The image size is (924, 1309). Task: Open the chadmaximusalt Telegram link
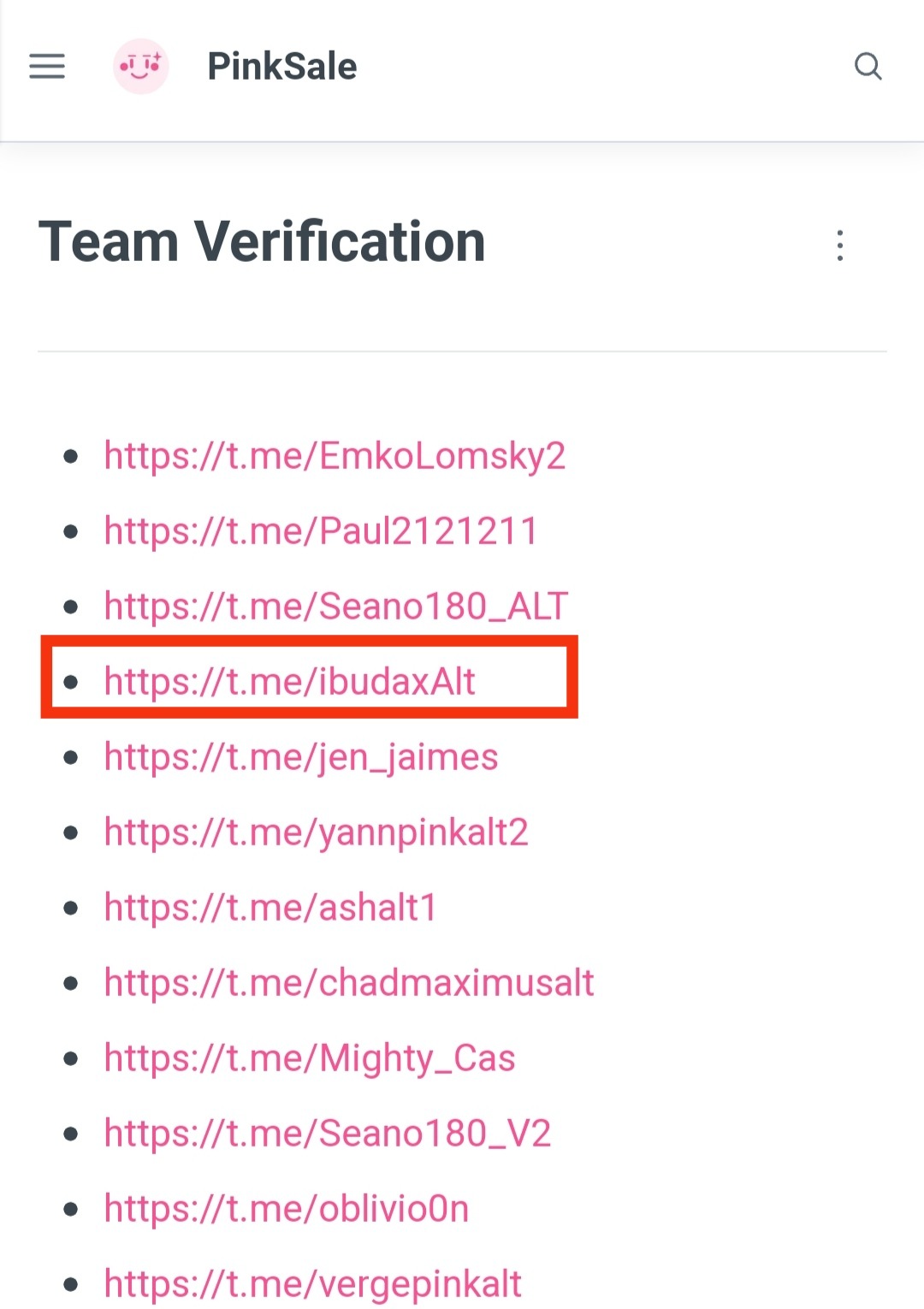coord(348,983)
